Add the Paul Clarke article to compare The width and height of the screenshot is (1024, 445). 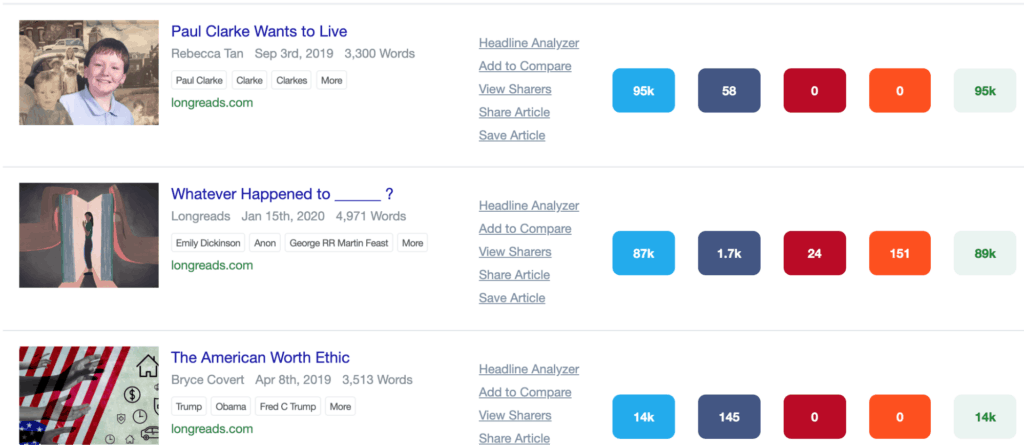(525, 66)
